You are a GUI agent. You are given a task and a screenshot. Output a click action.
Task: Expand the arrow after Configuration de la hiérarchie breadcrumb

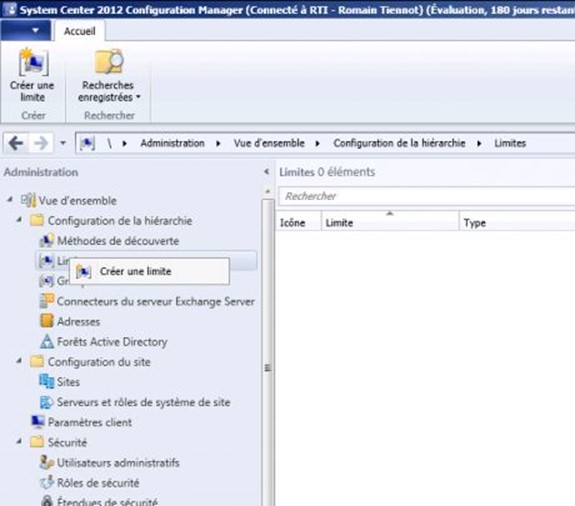pos(479,143)
